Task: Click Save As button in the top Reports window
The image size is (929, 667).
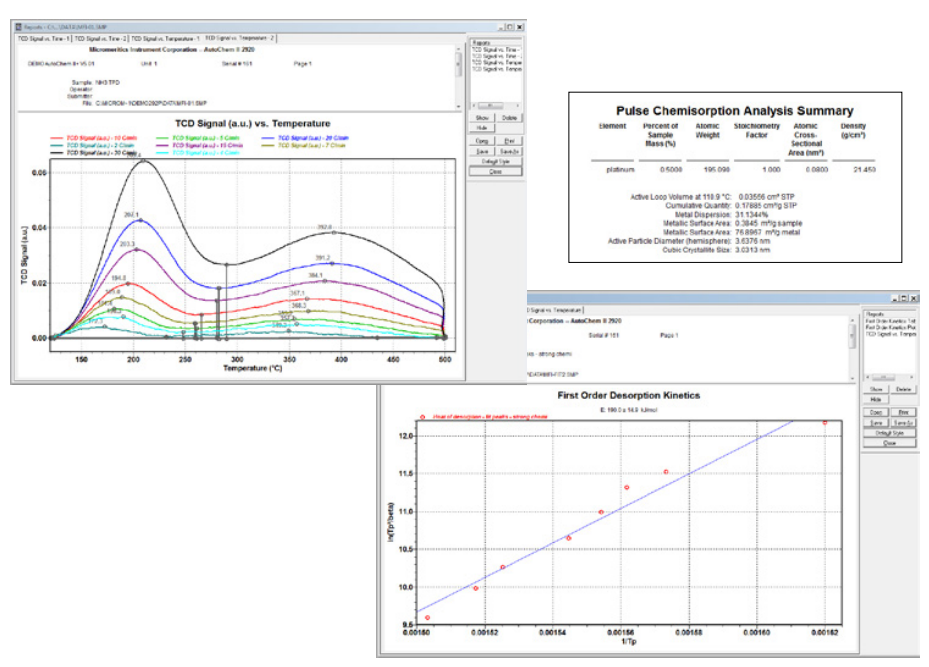Action: [509, 151]
